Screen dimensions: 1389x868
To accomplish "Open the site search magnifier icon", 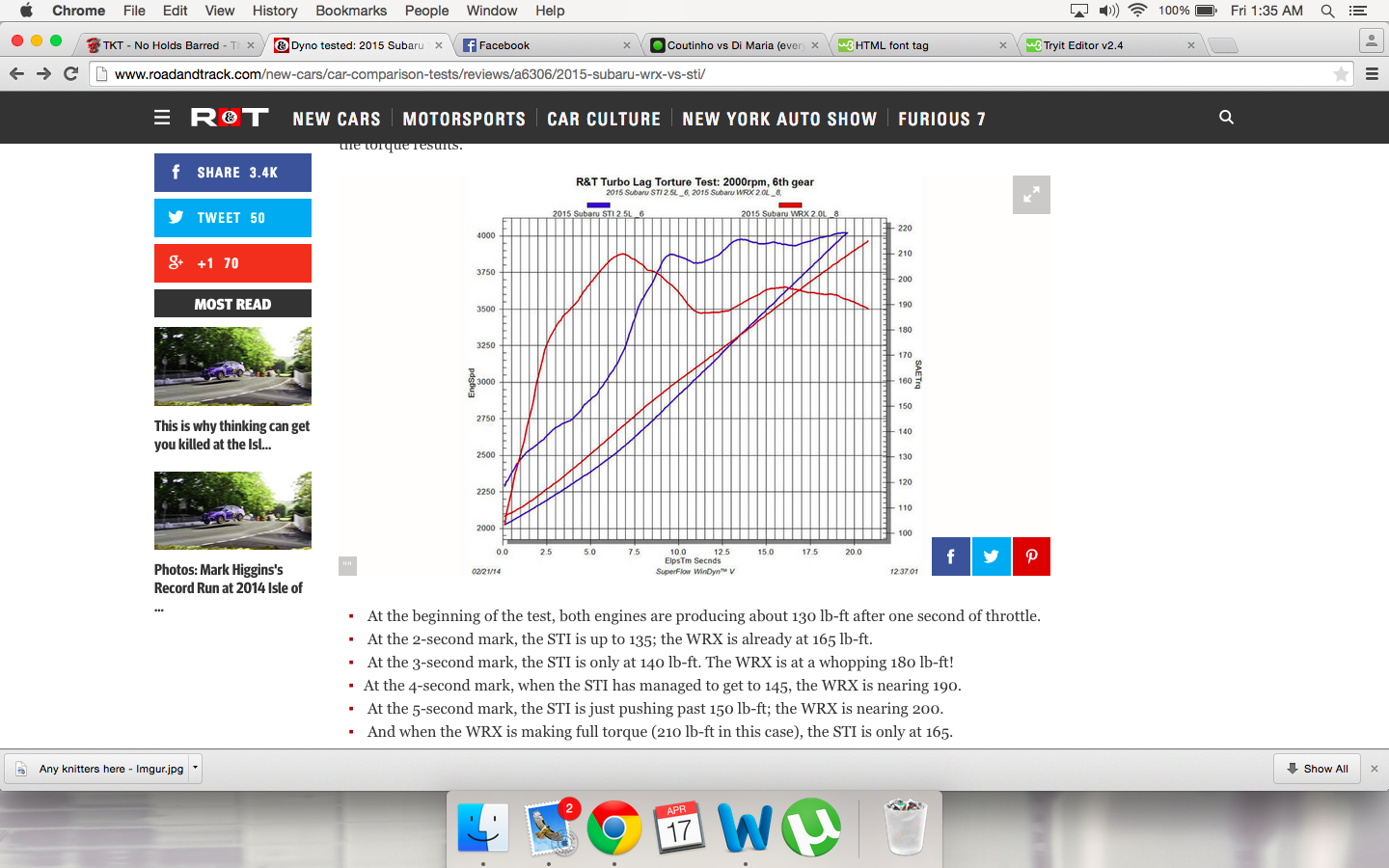I will [1226, 117].
